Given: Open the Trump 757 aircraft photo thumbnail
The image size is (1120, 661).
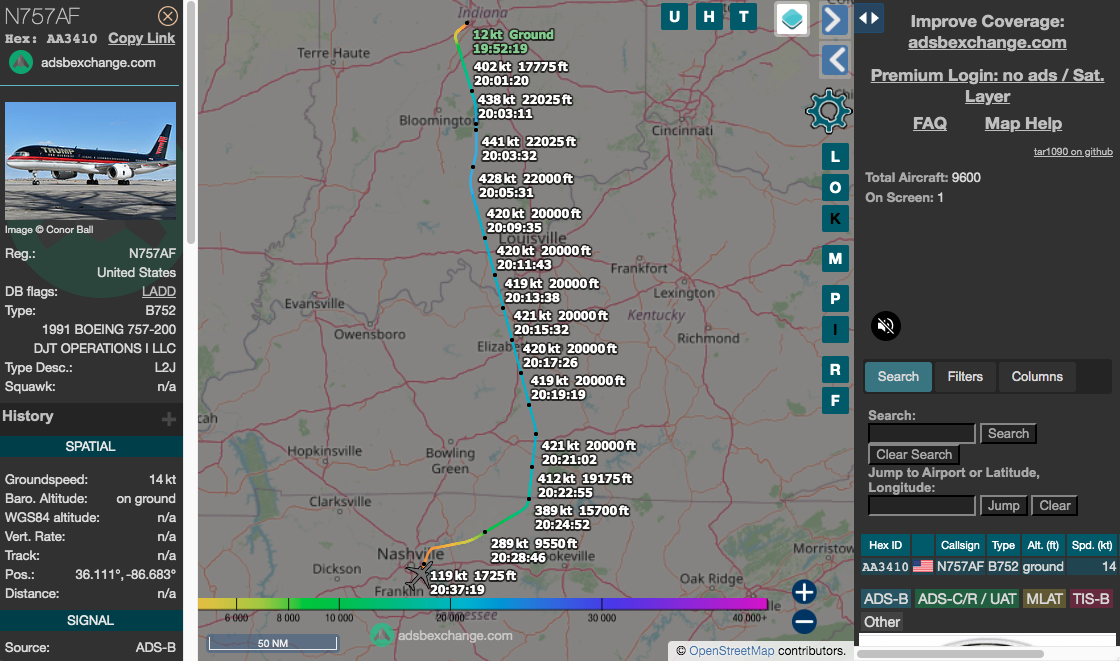Looking at the screenshot, I should [x=90, y=161].
